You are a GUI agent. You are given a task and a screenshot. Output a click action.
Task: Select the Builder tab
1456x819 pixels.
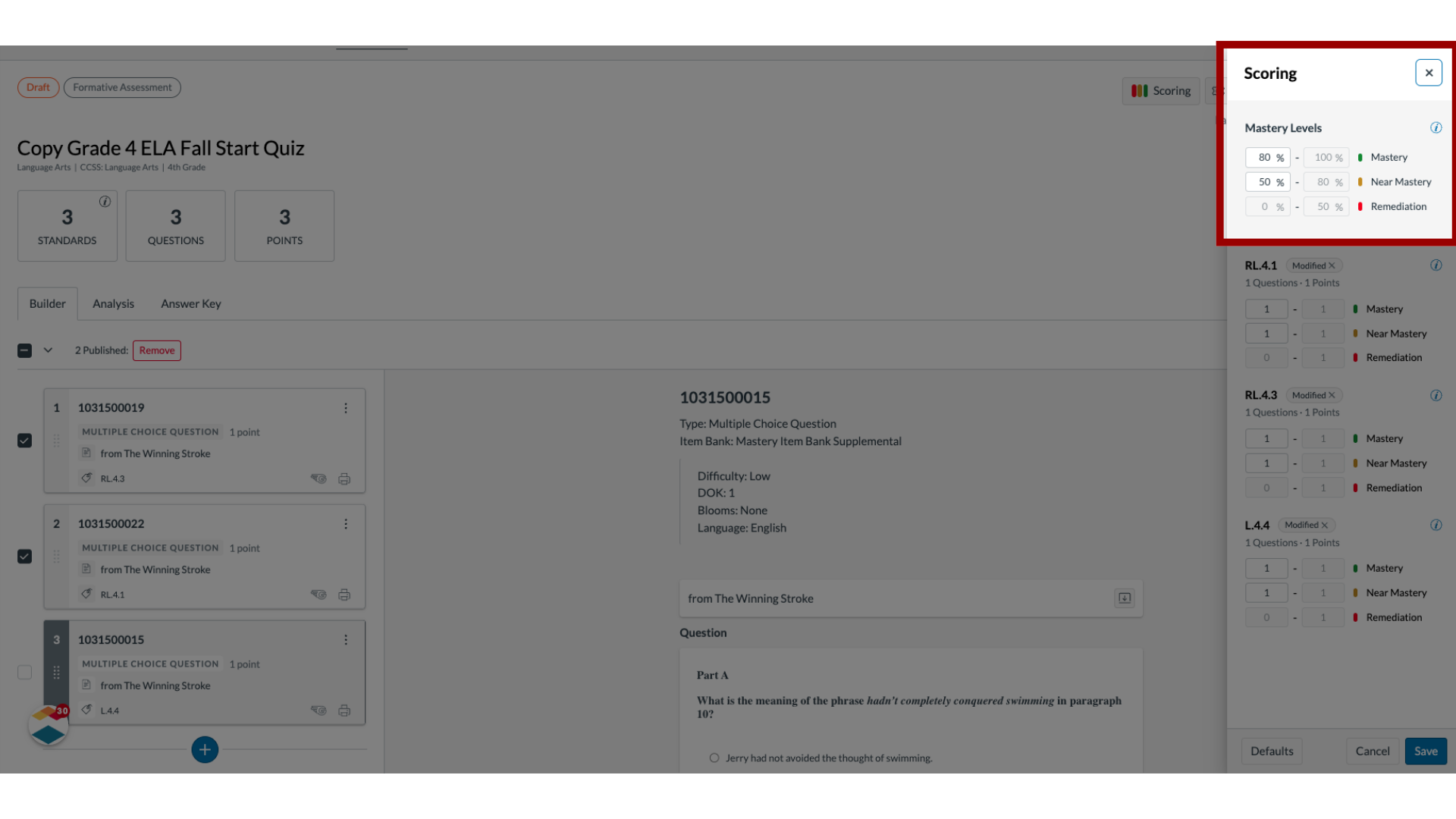coord(47,303)
